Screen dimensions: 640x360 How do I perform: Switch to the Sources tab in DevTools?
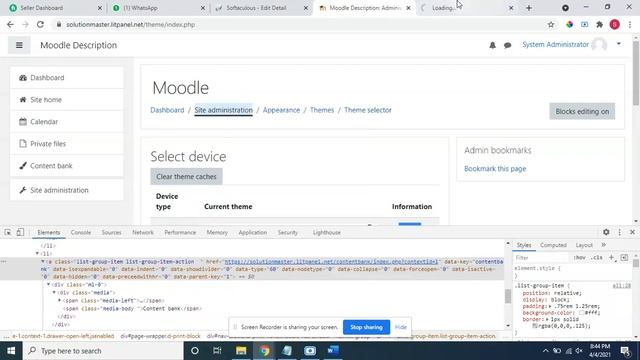pyautogui.click(x=111, y=232)
